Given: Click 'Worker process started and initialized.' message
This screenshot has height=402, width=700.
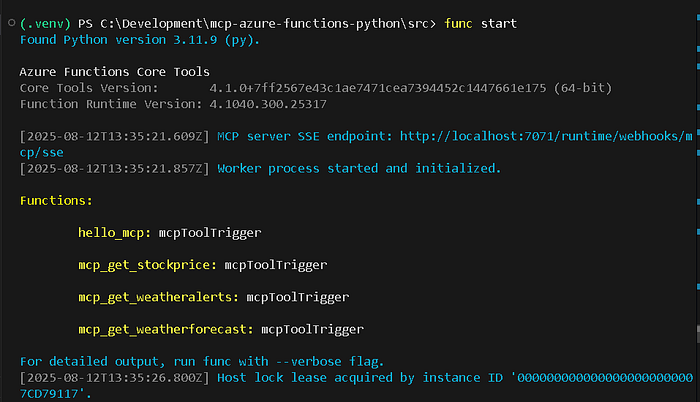Looking at the screenshot, I should [x=359, y=168].
